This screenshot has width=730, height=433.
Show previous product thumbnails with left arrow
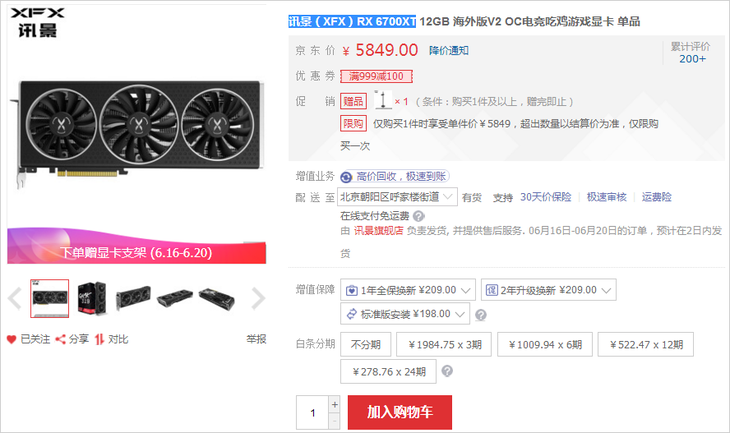(x=14, y=298)
